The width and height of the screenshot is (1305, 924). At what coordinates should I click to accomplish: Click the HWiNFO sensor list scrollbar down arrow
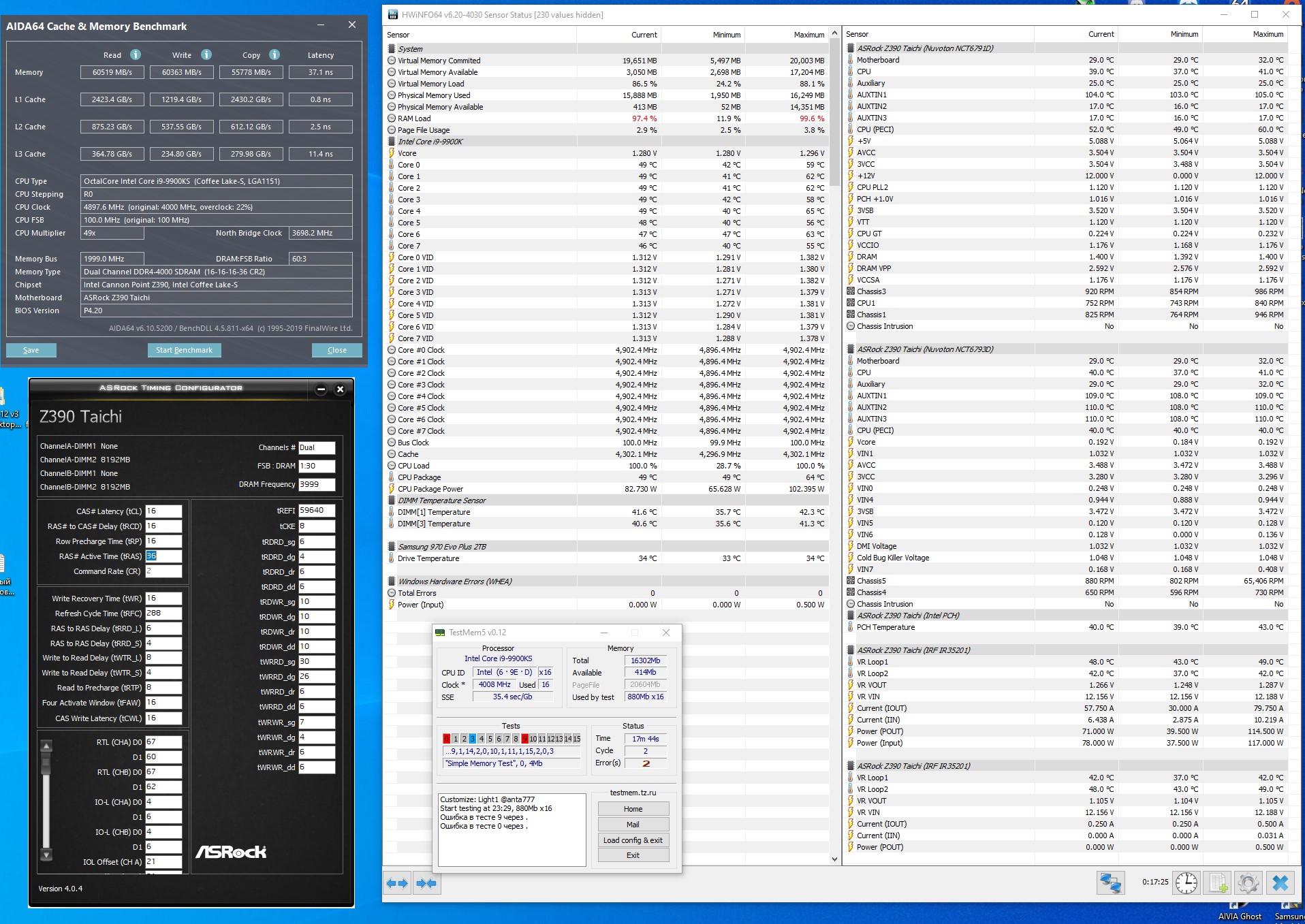click(835, 859)
